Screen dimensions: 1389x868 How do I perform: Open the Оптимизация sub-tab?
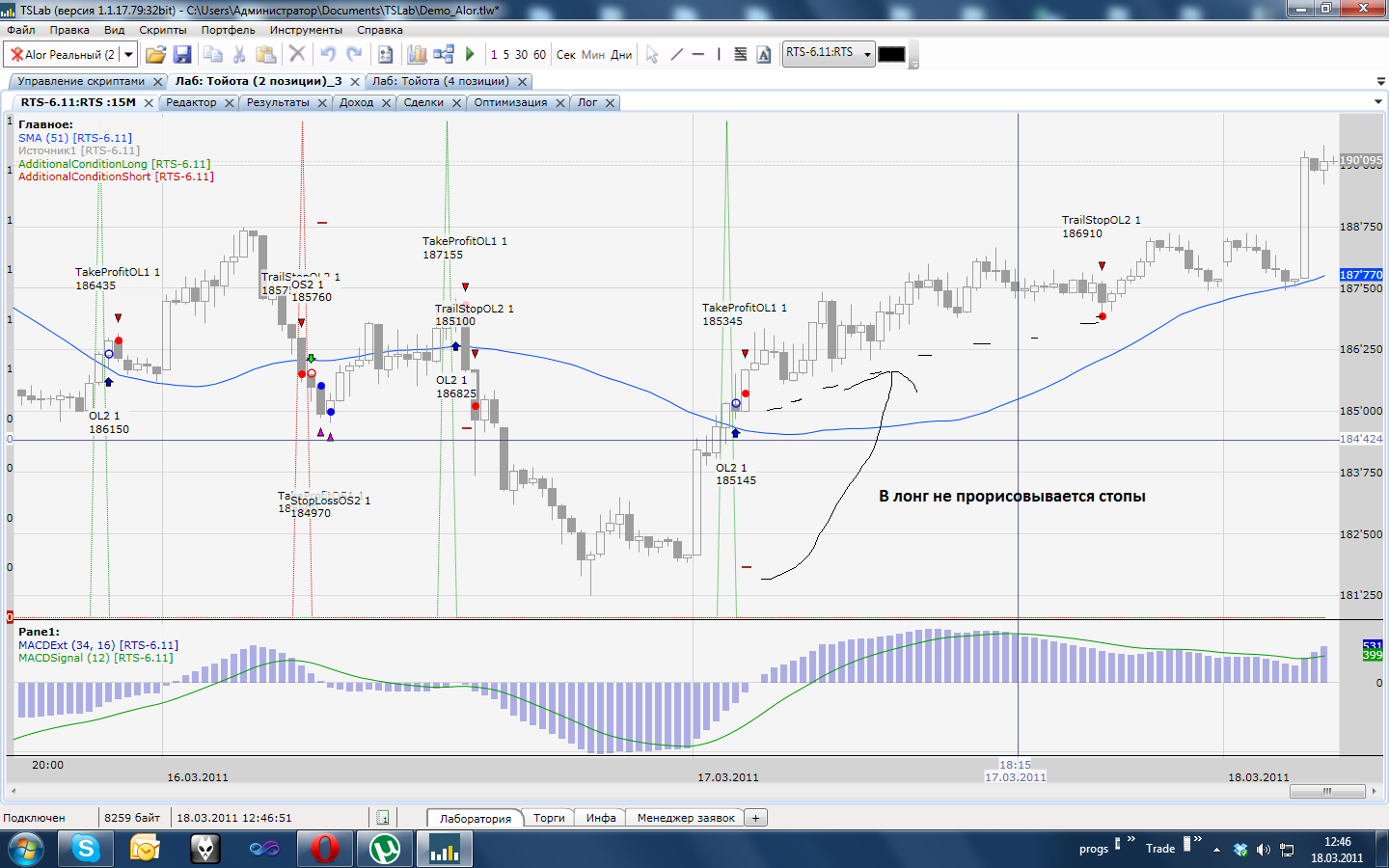510,102
